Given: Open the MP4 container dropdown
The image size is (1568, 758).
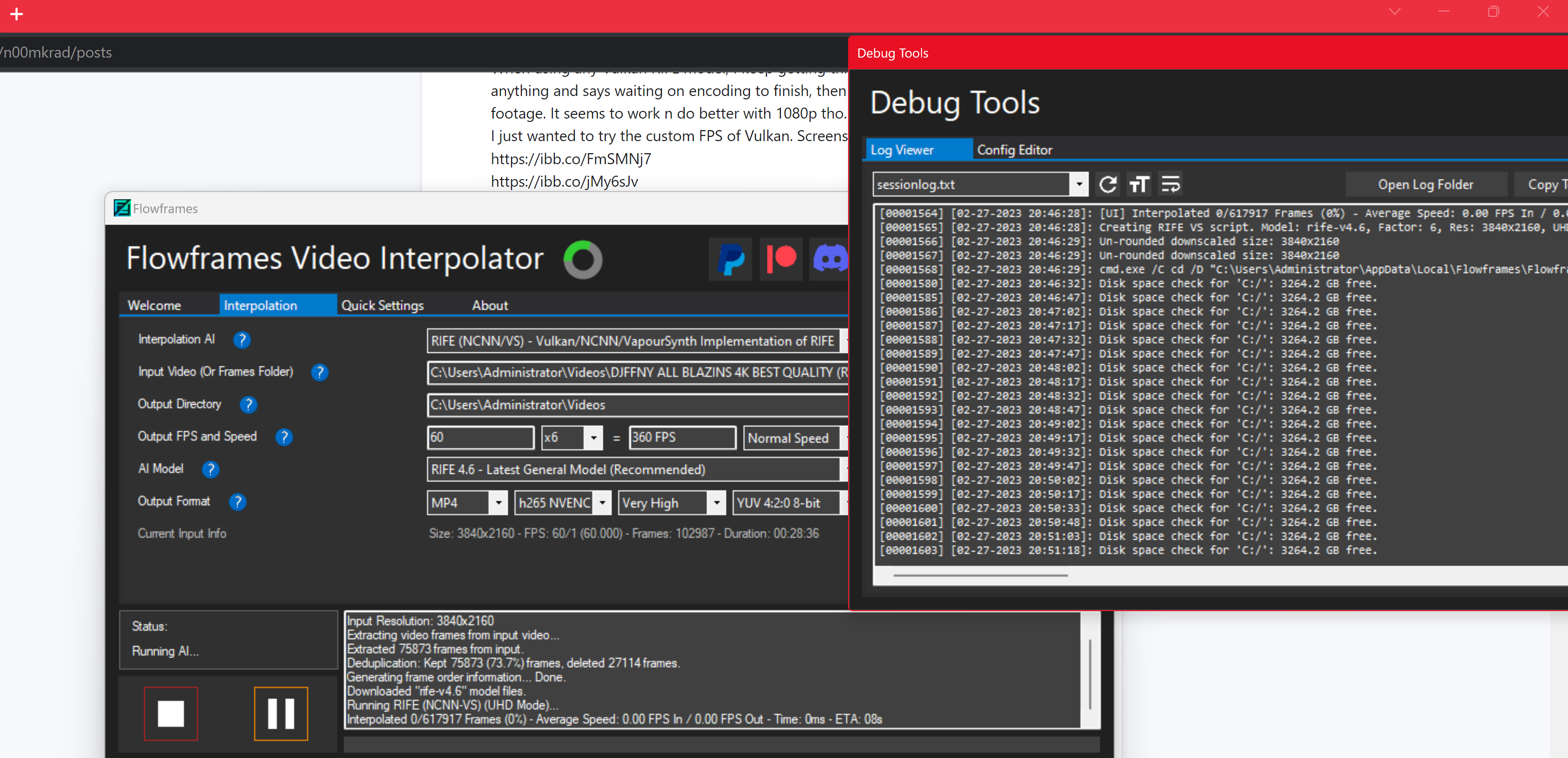Looking at the screenshot, I should pos(498,503).
